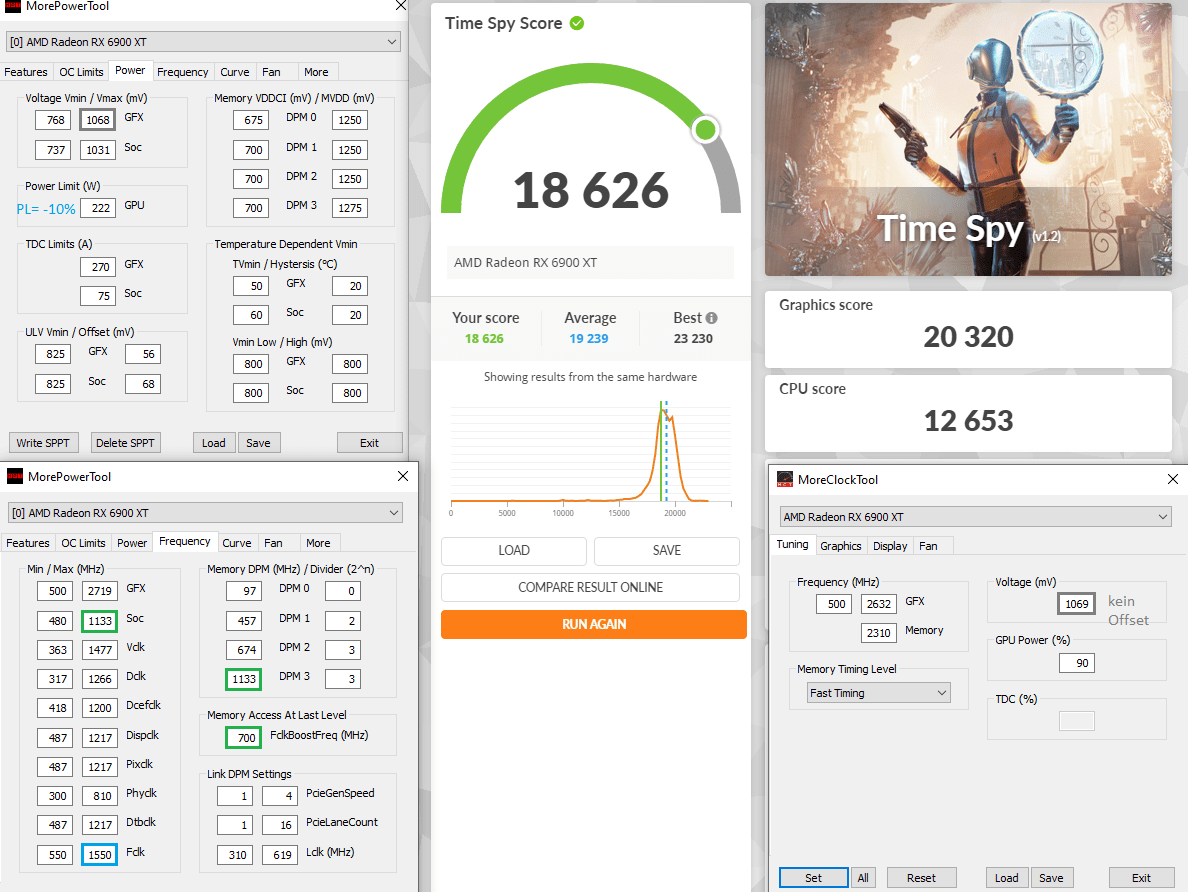Switch to Power tab in lower MorePowerTool
The image size is (1188, 892).
pyautogui.click(x=132, y=543)
